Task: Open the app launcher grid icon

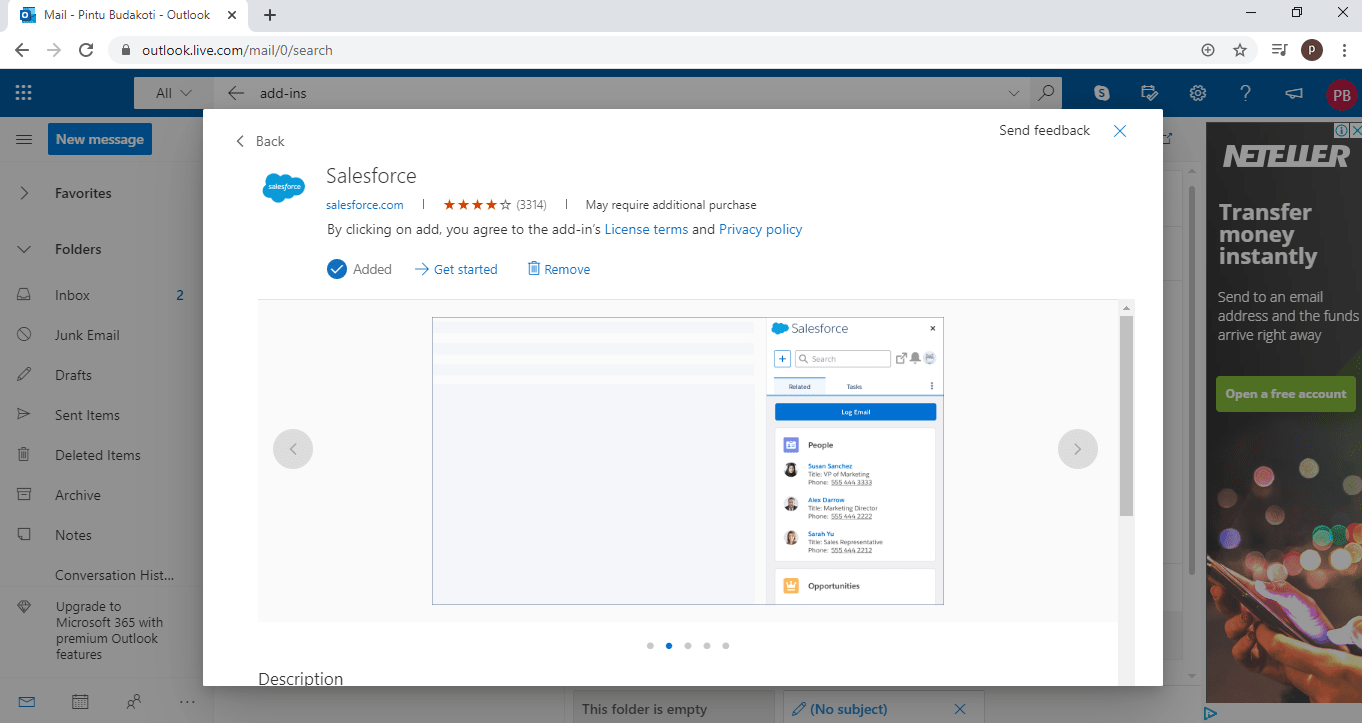Action: (24, 93)
